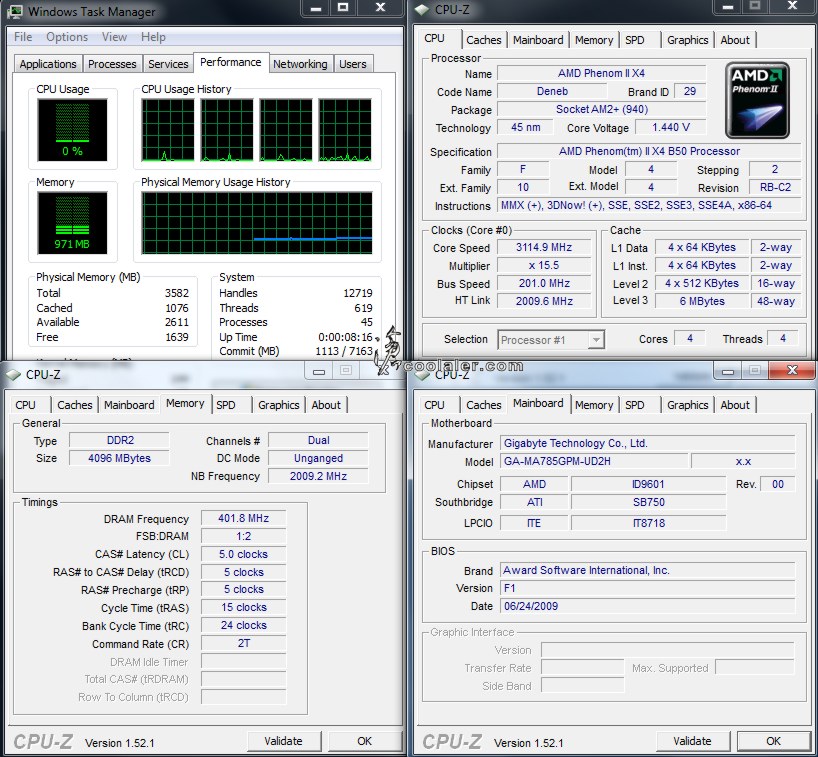Click the Command Rate value "2T"
This screenshot has height=757, width=818.
244,644
